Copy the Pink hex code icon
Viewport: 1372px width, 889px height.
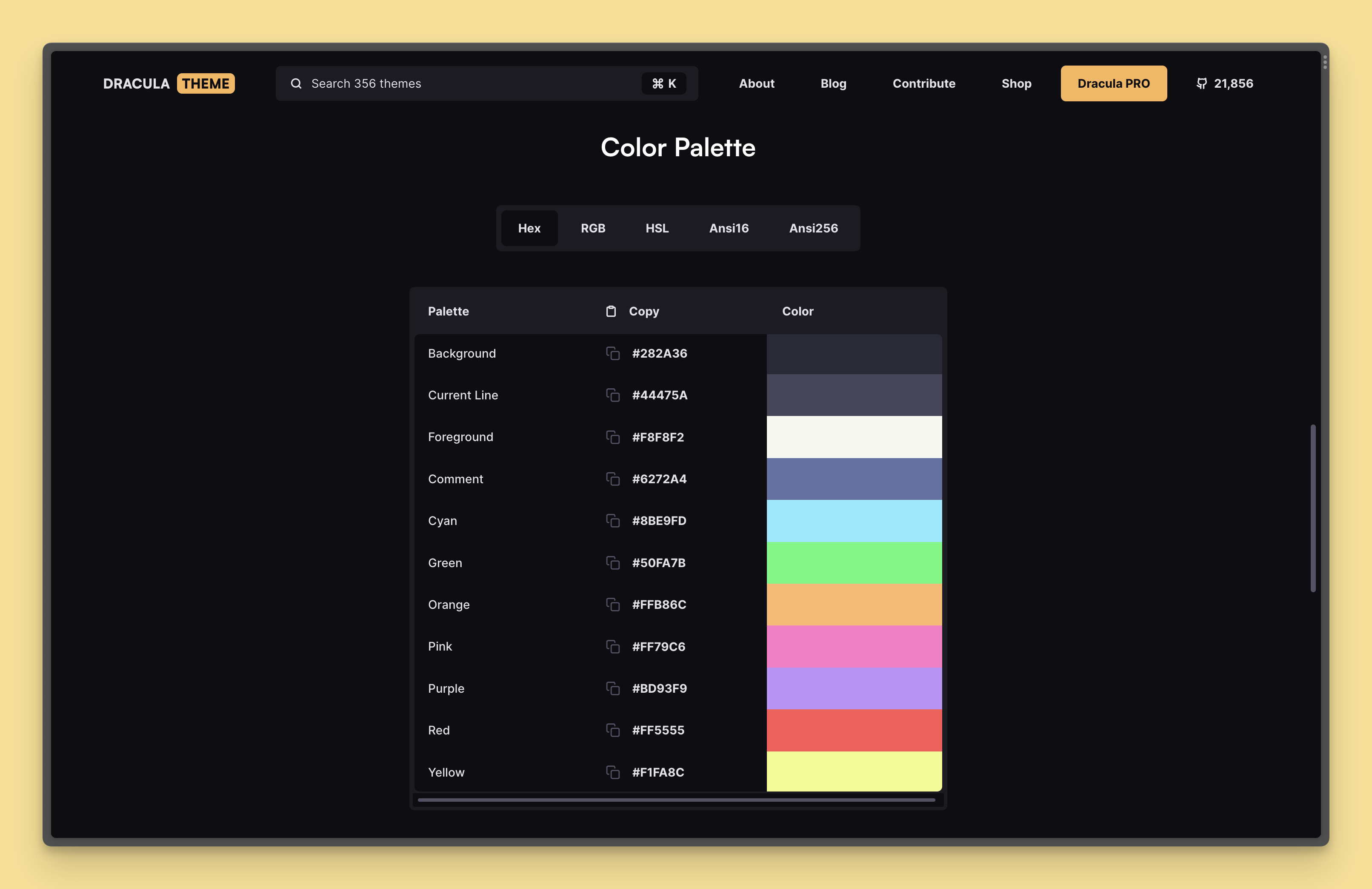[612, 646]
